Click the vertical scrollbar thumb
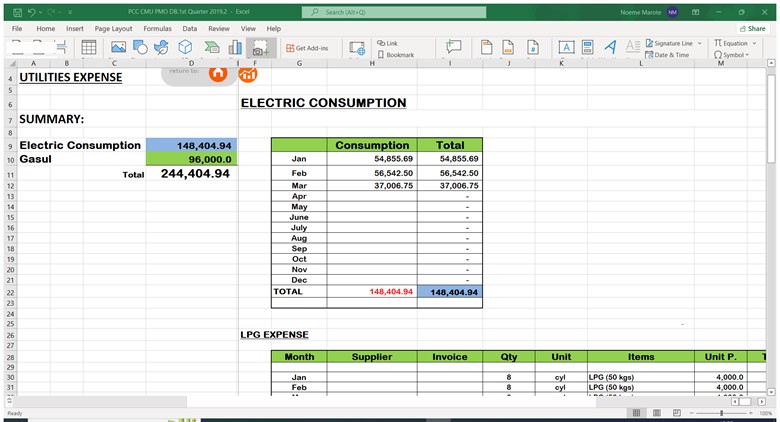 pos(771,118)
